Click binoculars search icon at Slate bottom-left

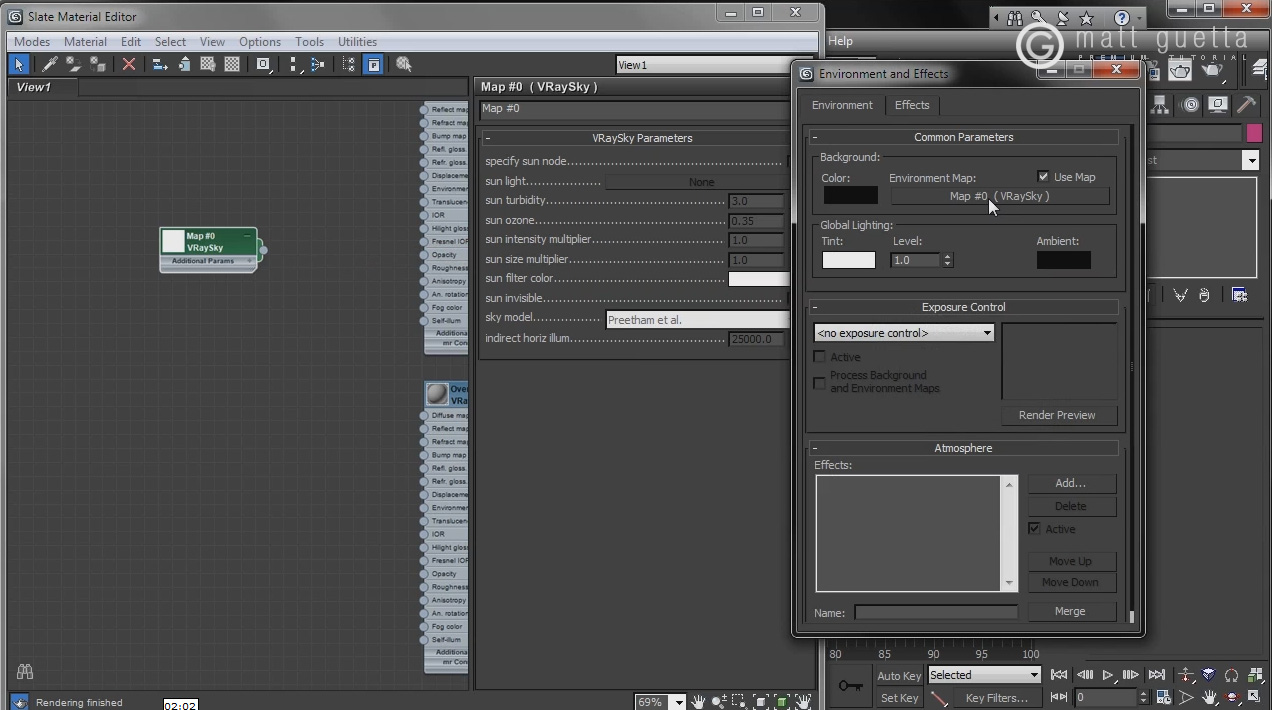pos(25,671)
